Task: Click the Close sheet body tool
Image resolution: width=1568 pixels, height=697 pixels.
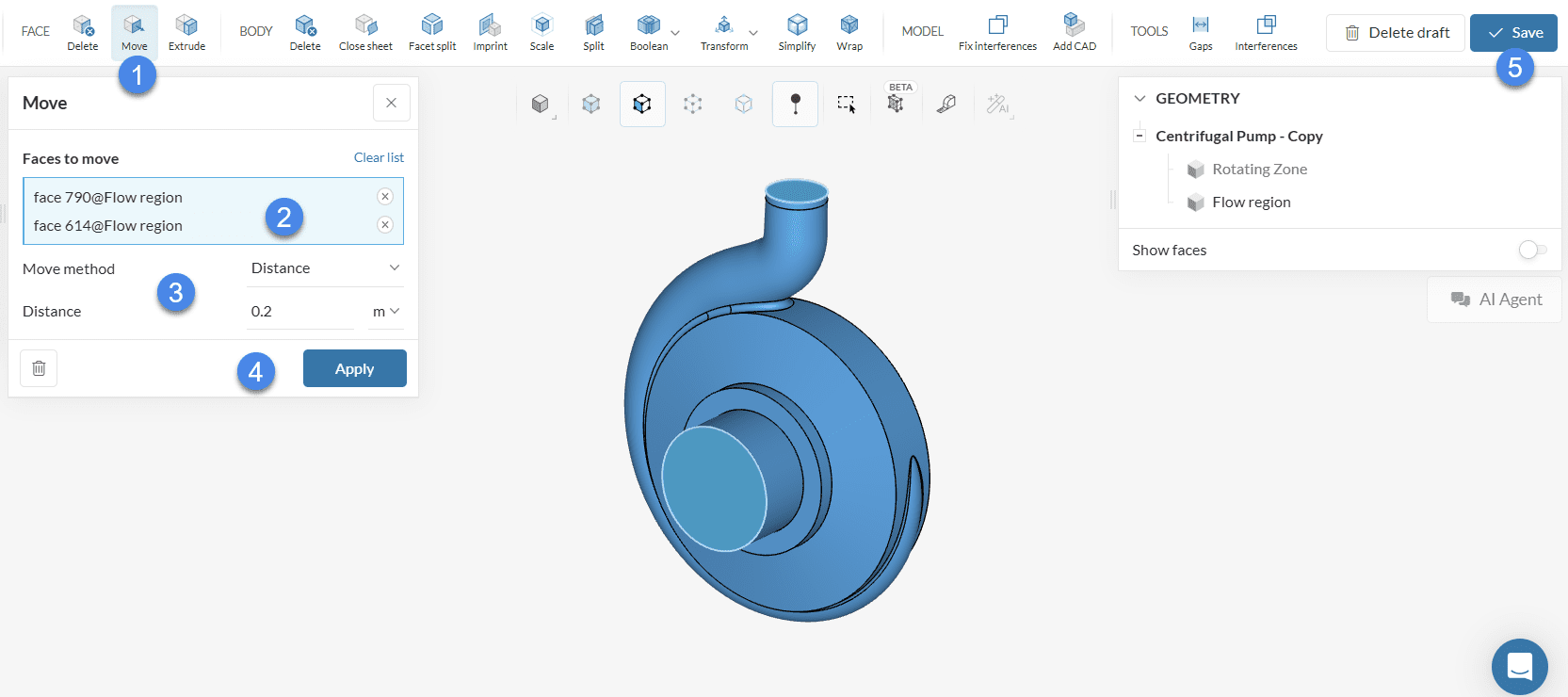Action: (365, 32)
